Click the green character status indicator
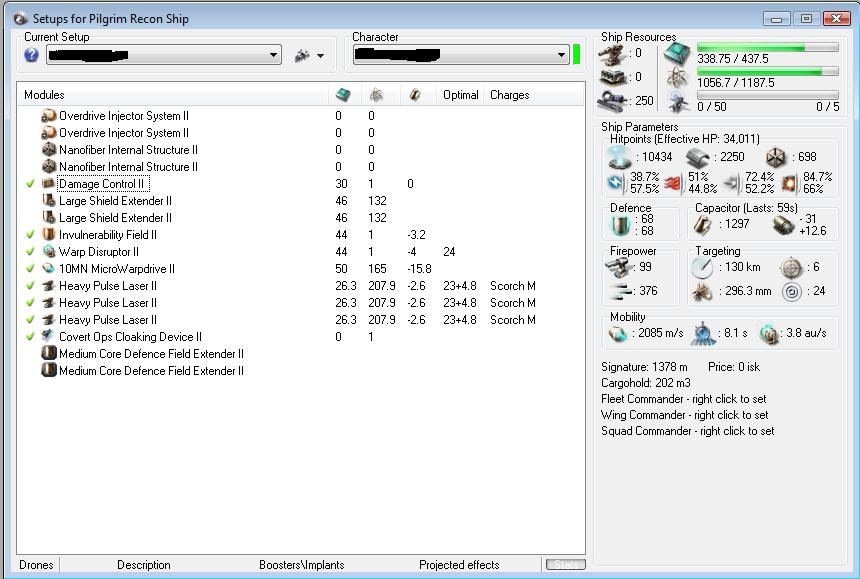The width and height of the screenshot is (860, 579). (576, 55)
